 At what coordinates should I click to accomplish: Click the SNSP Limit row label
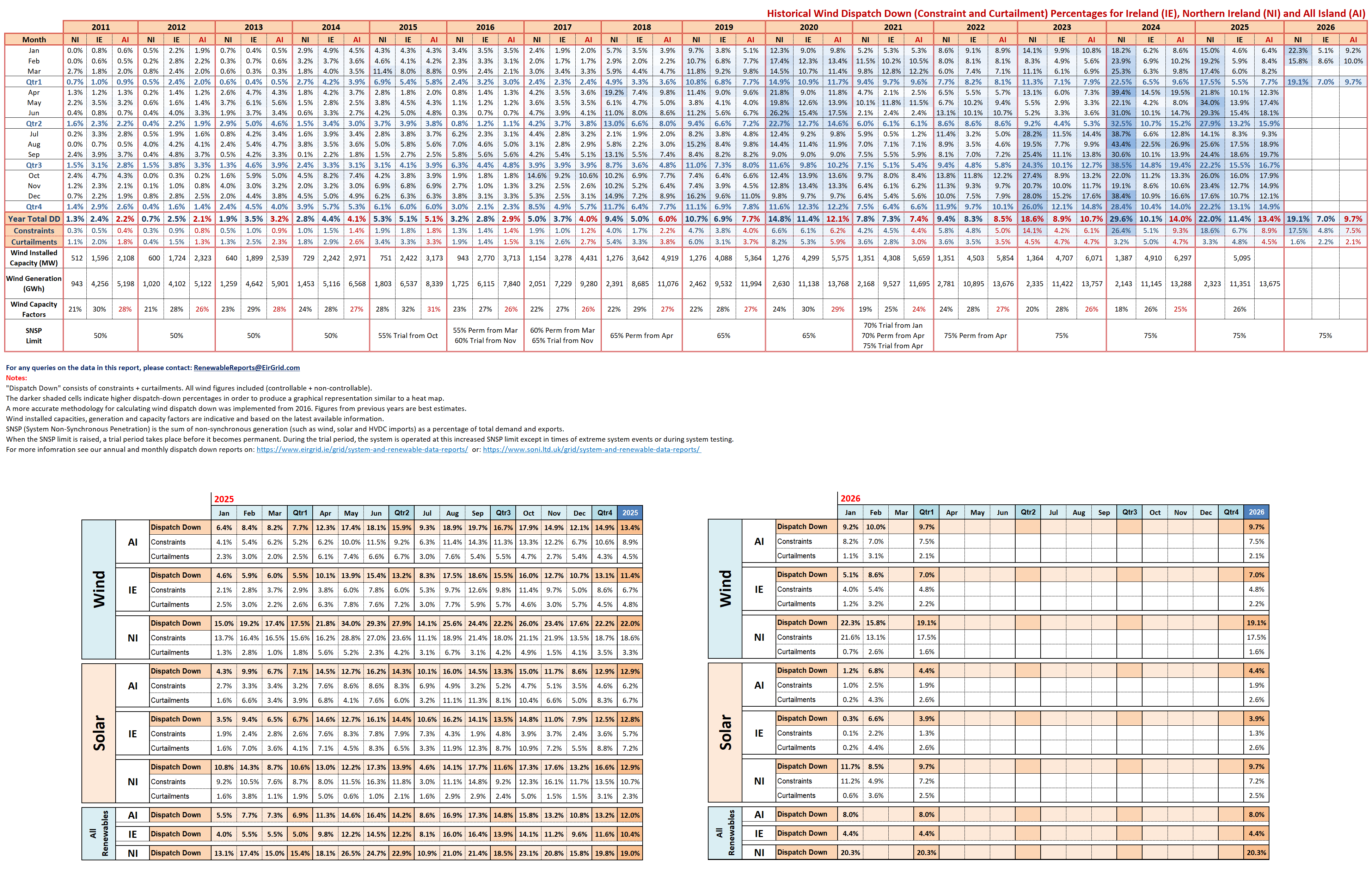point(33,336)
